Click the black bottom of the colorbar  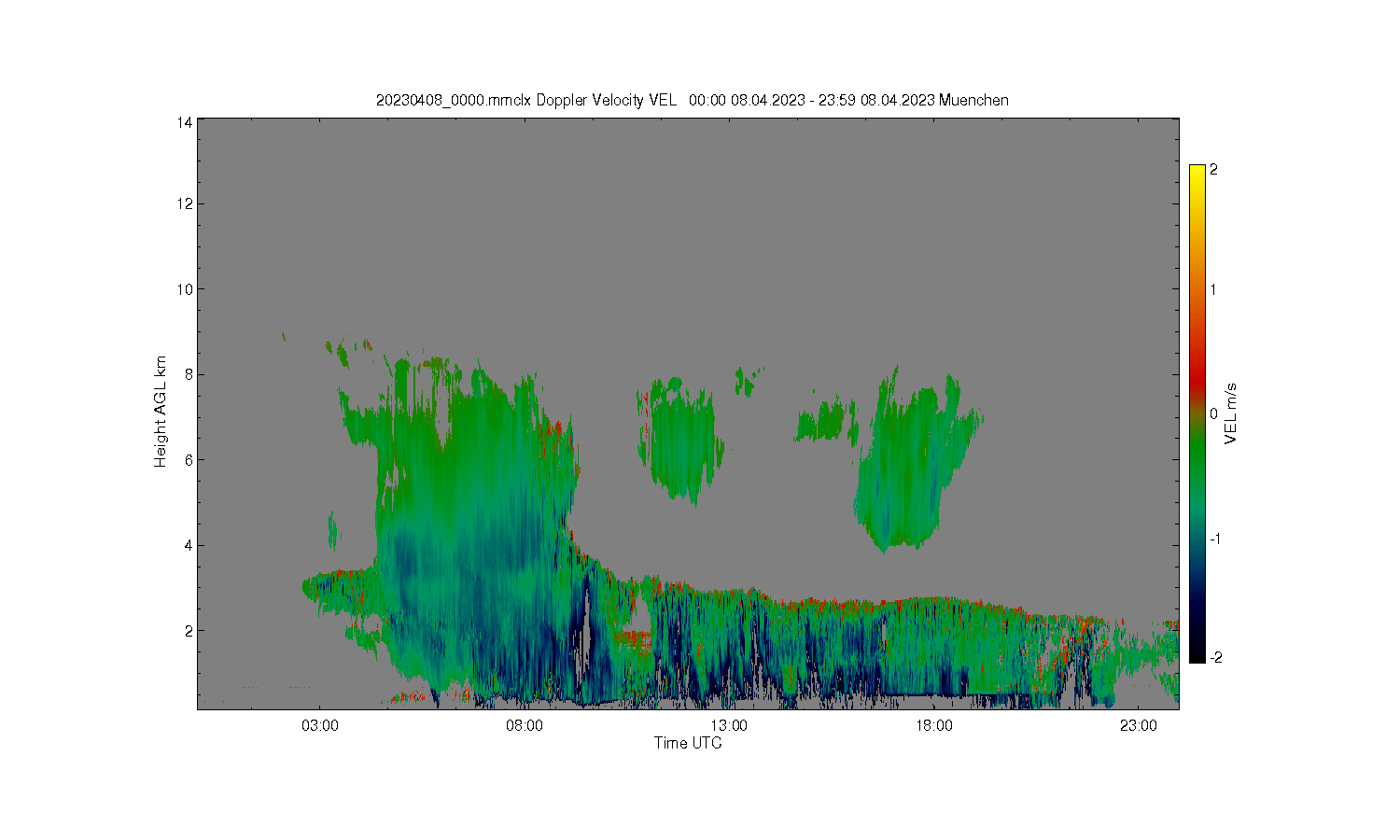coord(1197,655)
